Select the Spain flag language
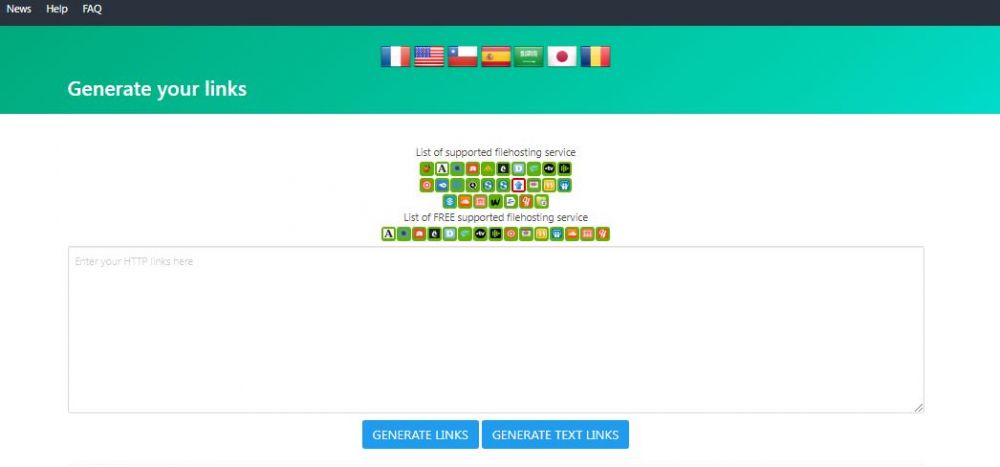The image size is (1000, 467). [x=496, y=57]
